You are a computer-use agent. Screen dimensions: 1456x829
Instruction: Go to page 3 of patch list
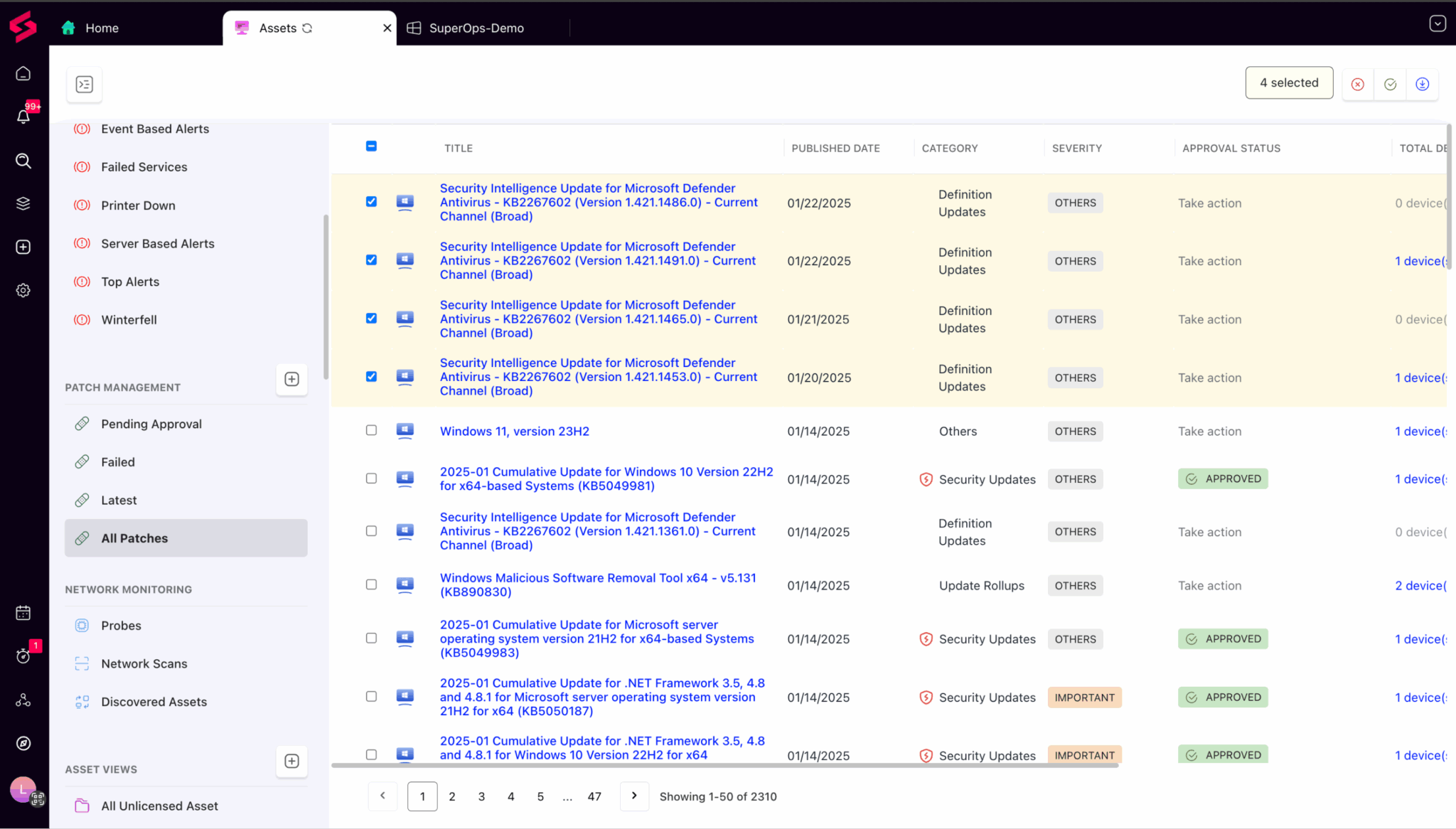point(481,796)
